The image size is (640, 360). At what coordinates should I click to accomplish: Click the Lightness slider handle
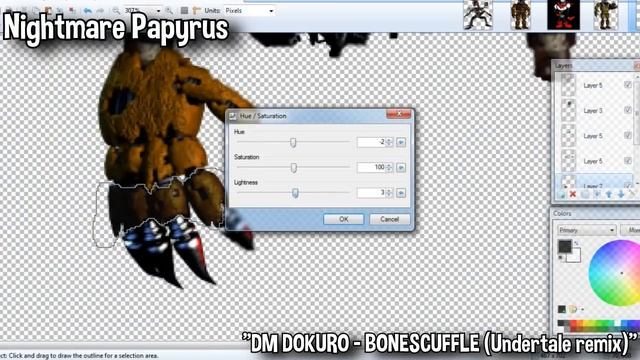click(x=296, y=193)
